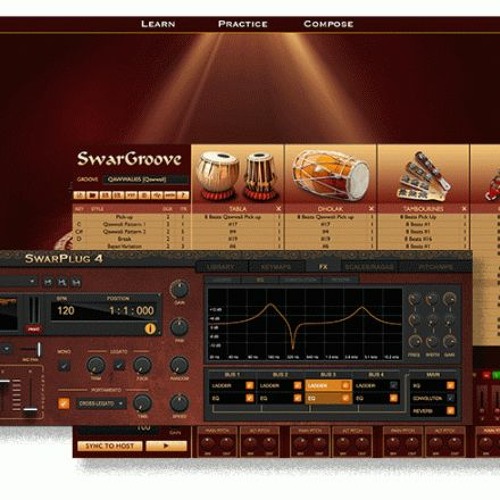Enable the Legato checkbox

[x=119, y=365]
